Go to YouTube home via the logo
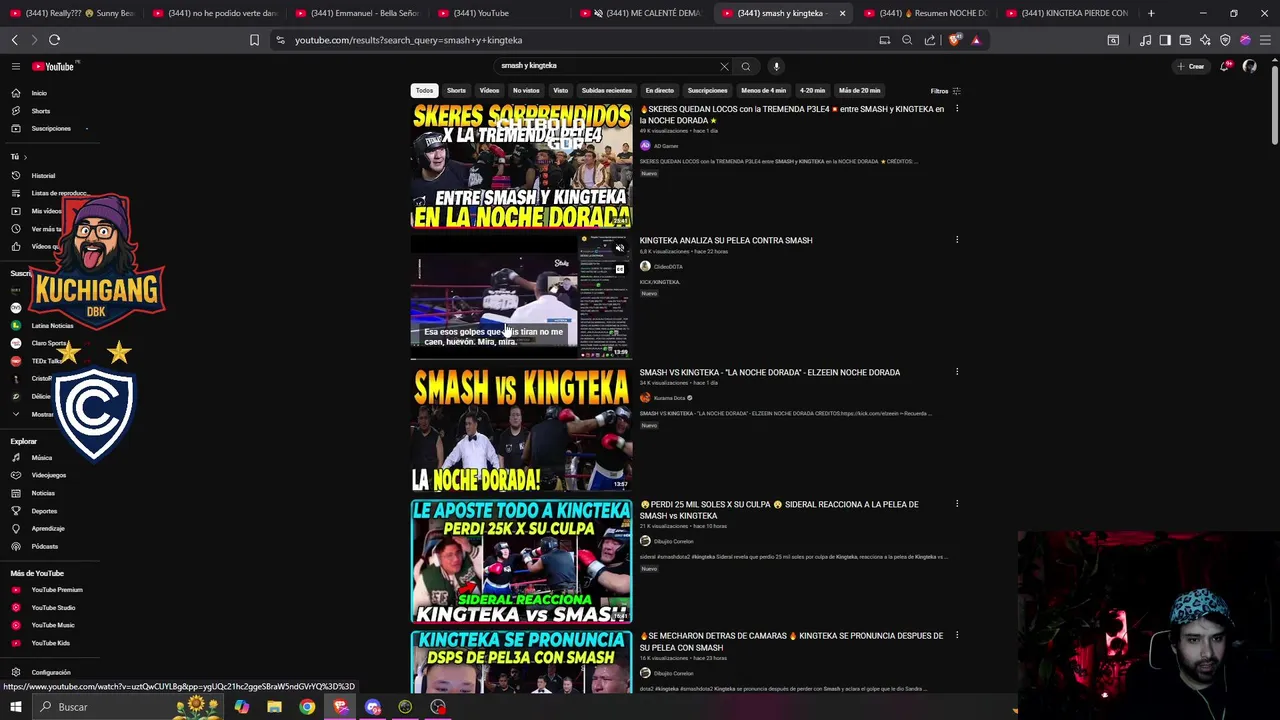Screen dimensions: 1280x720 (55, 66)
